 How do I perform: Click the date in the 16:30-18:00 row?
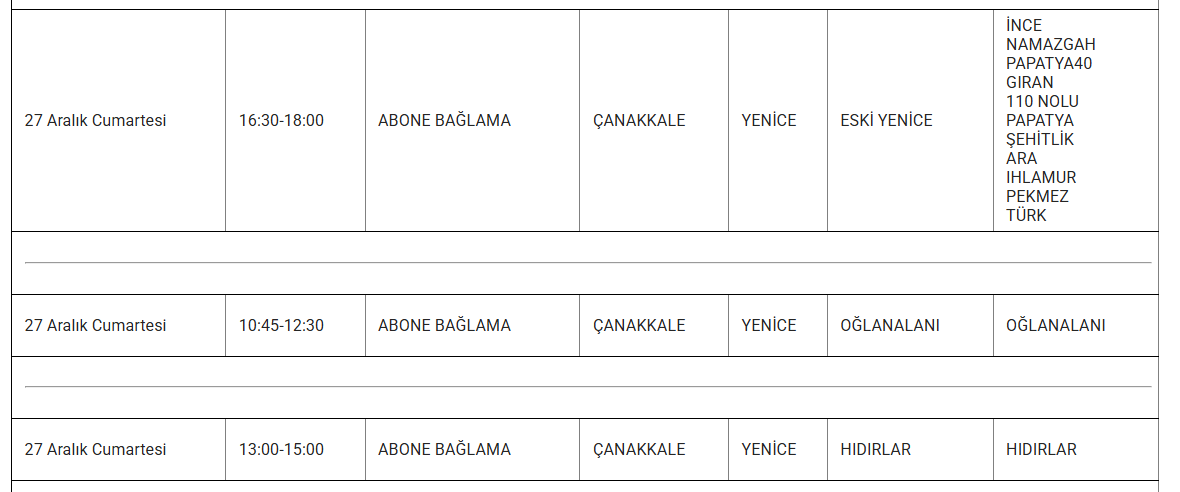(95, 121)
